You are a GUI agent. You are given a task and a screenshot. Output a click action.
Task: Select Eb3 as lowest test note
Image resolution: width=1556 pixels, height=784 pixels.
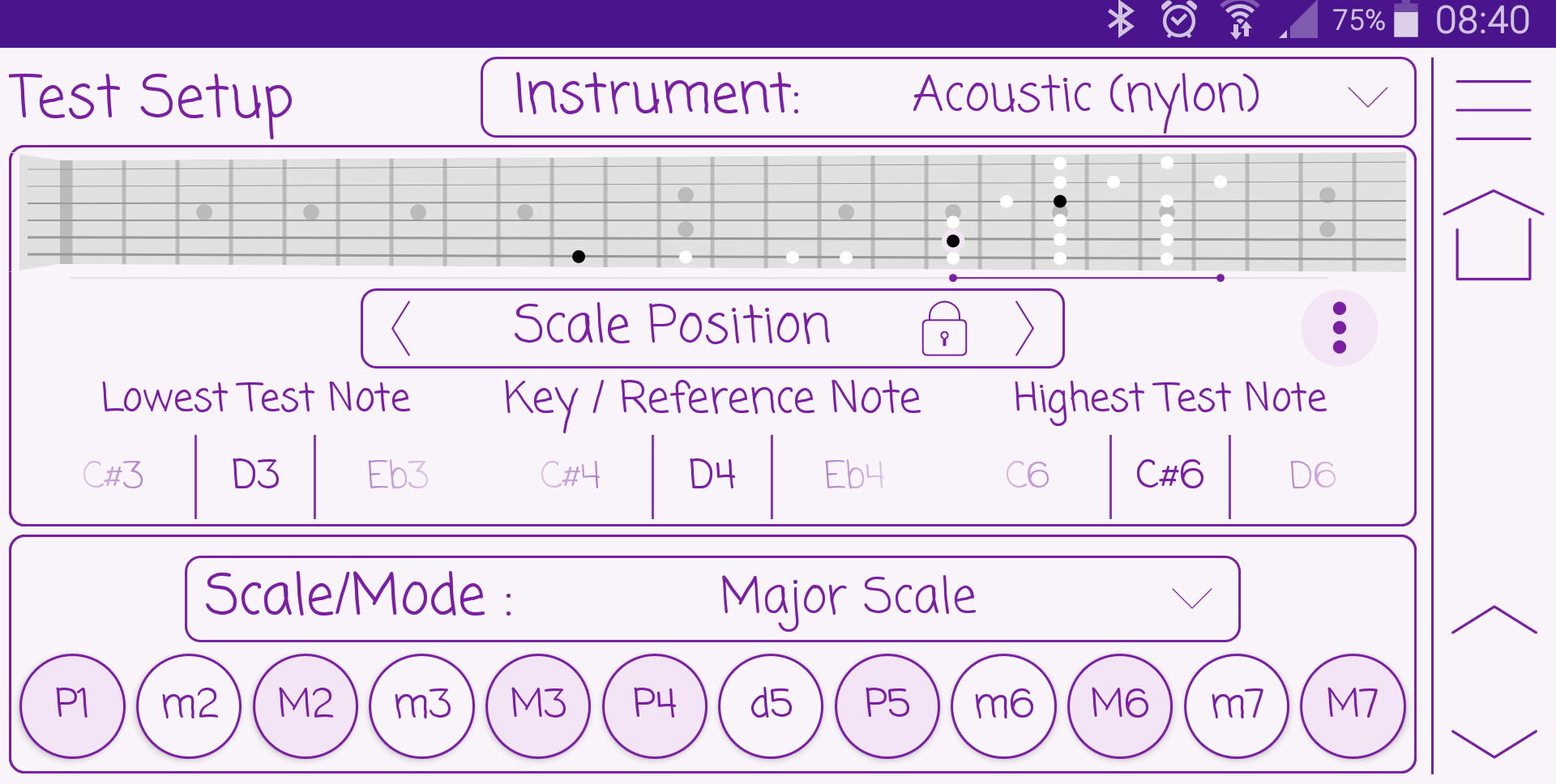(397, 475)
